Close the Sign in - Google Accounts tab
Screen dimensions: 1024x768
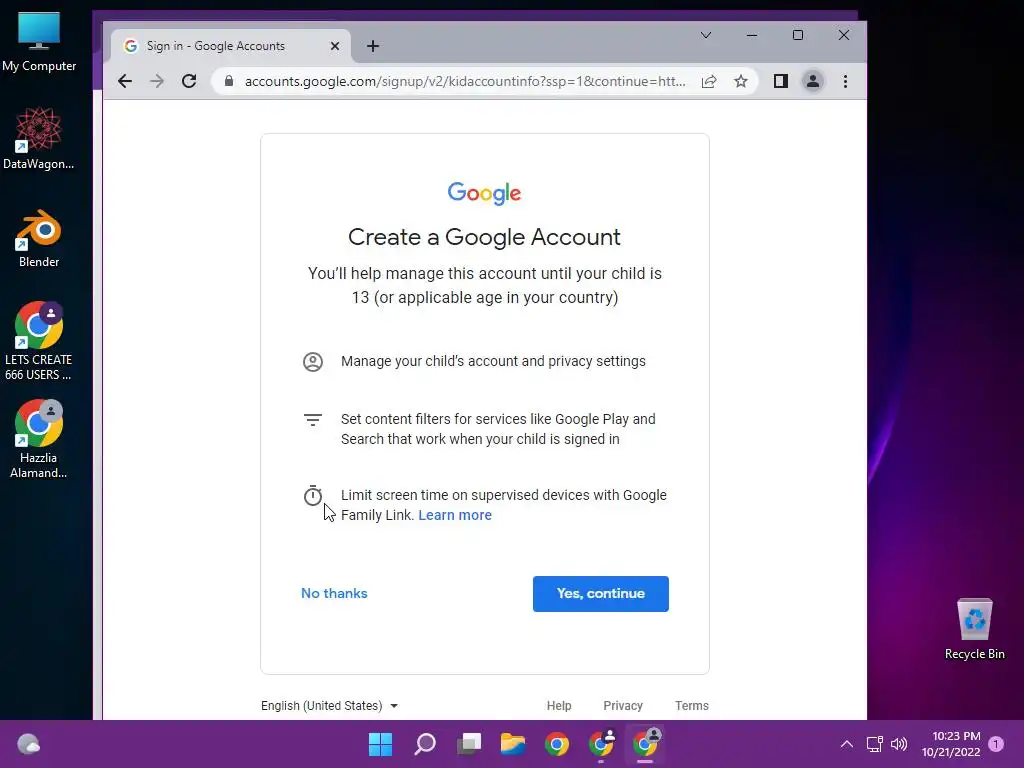tap(335, 46)
